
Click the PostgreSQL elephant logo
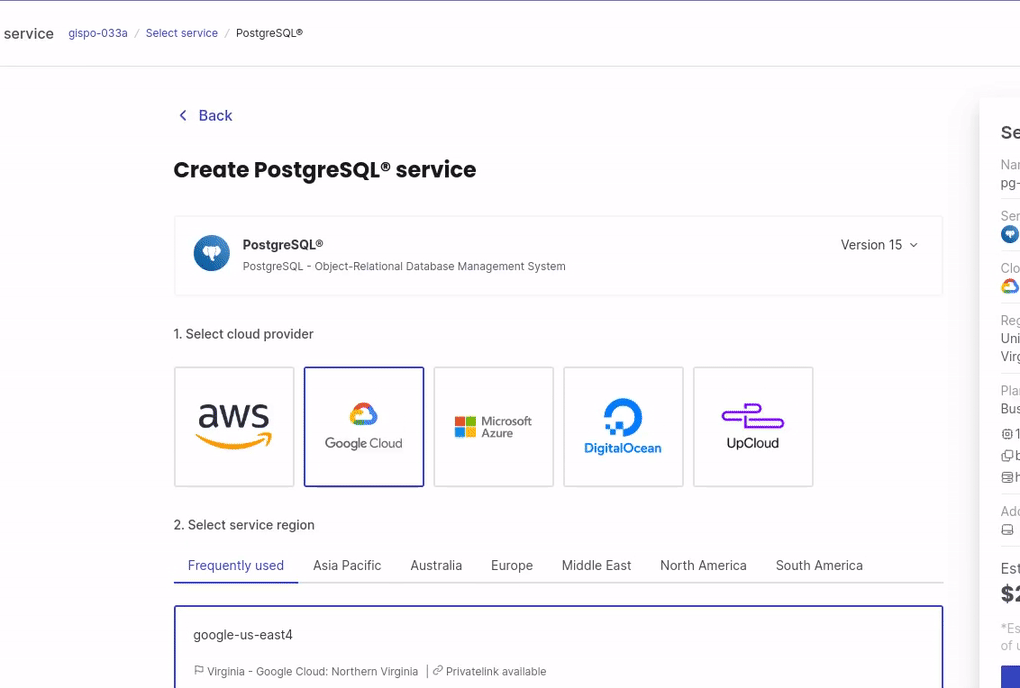(211, 253)
